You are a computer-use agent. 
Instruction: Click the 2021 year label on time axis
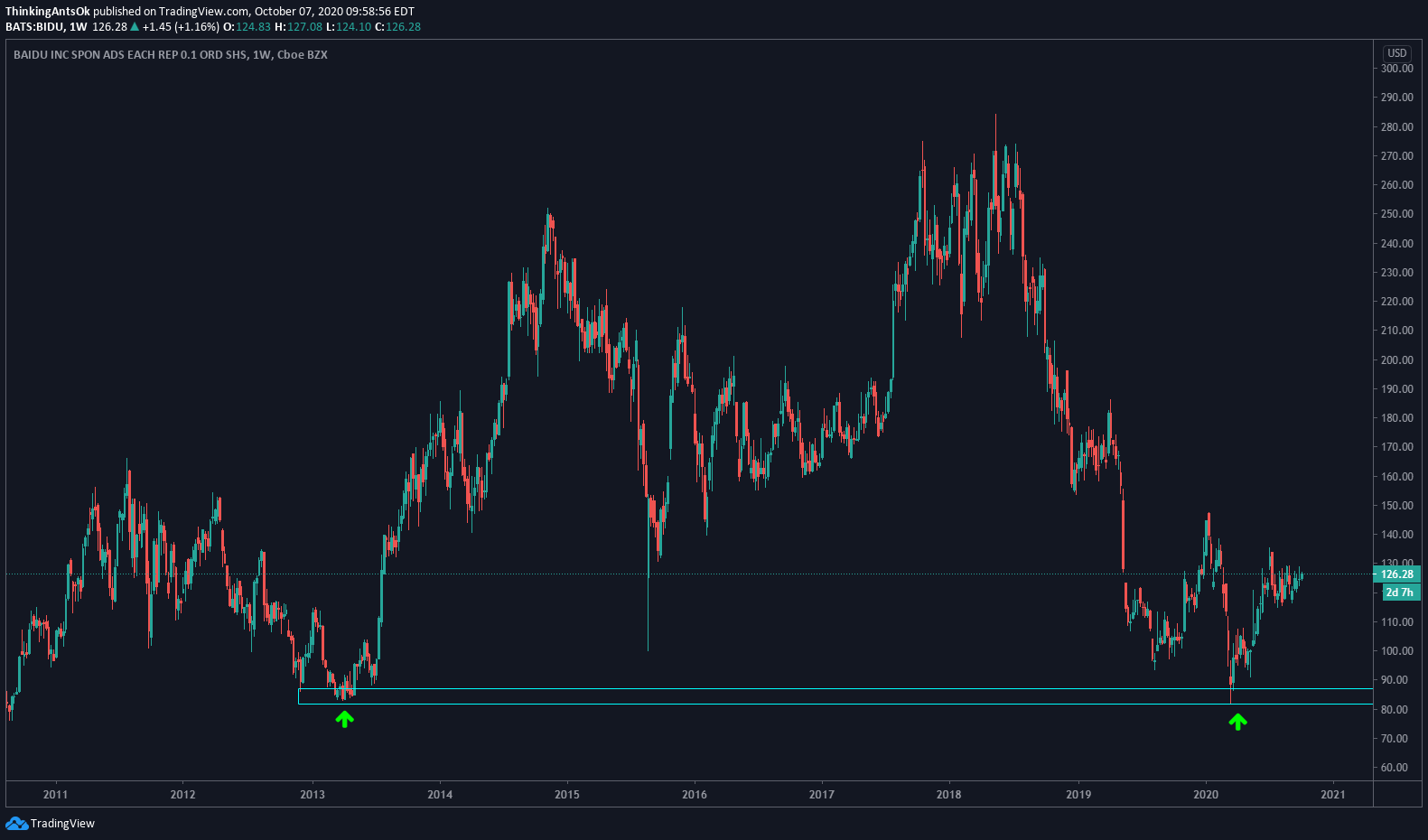(1333, 795)
